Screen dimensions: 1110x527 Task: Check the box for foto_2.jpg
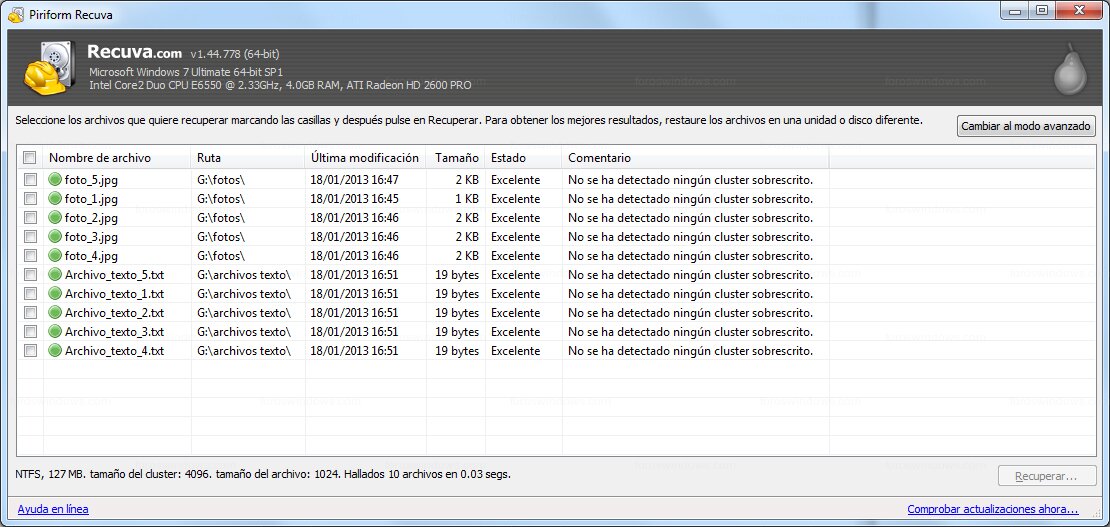tap(30, 217)
